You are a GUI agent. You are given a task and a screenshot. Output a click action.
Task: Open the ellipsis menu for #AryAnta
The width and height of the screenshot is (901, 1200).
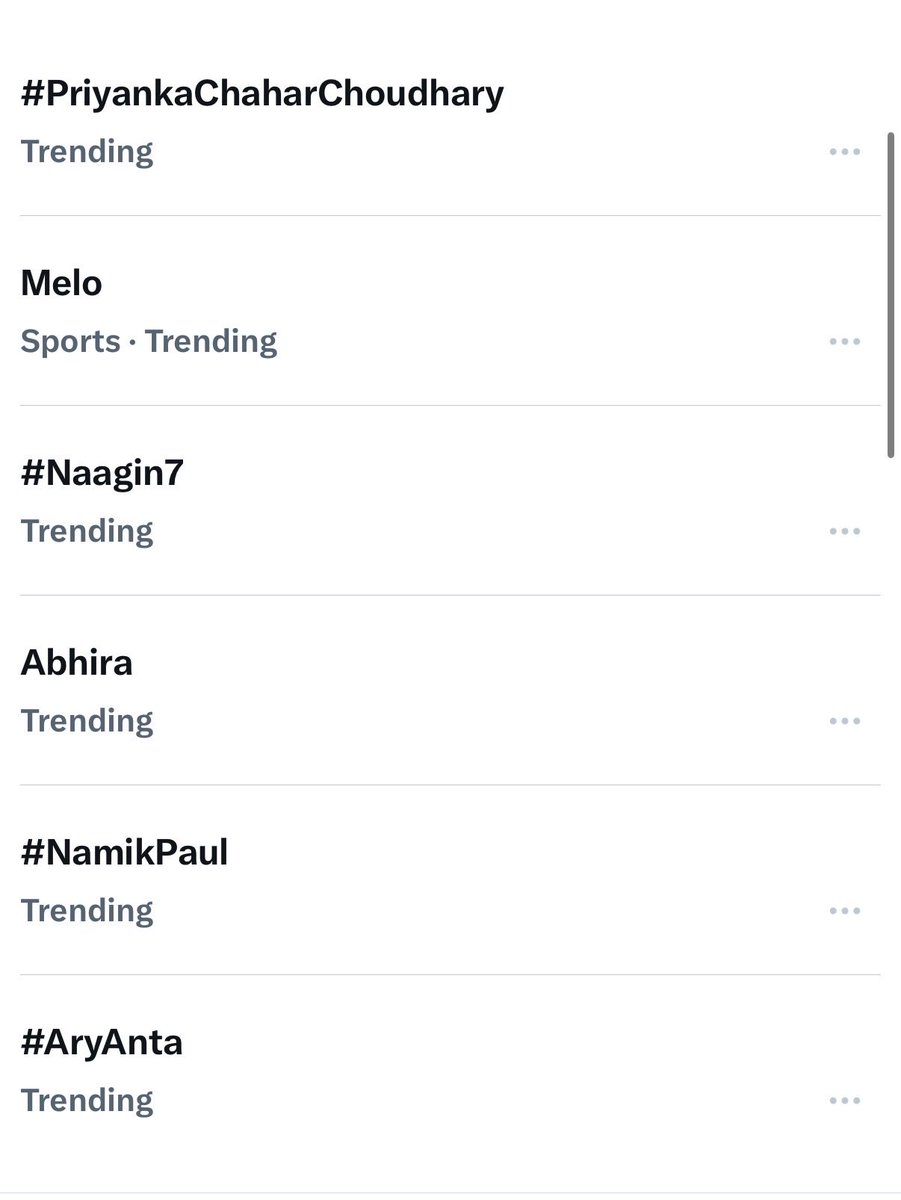844,1102
